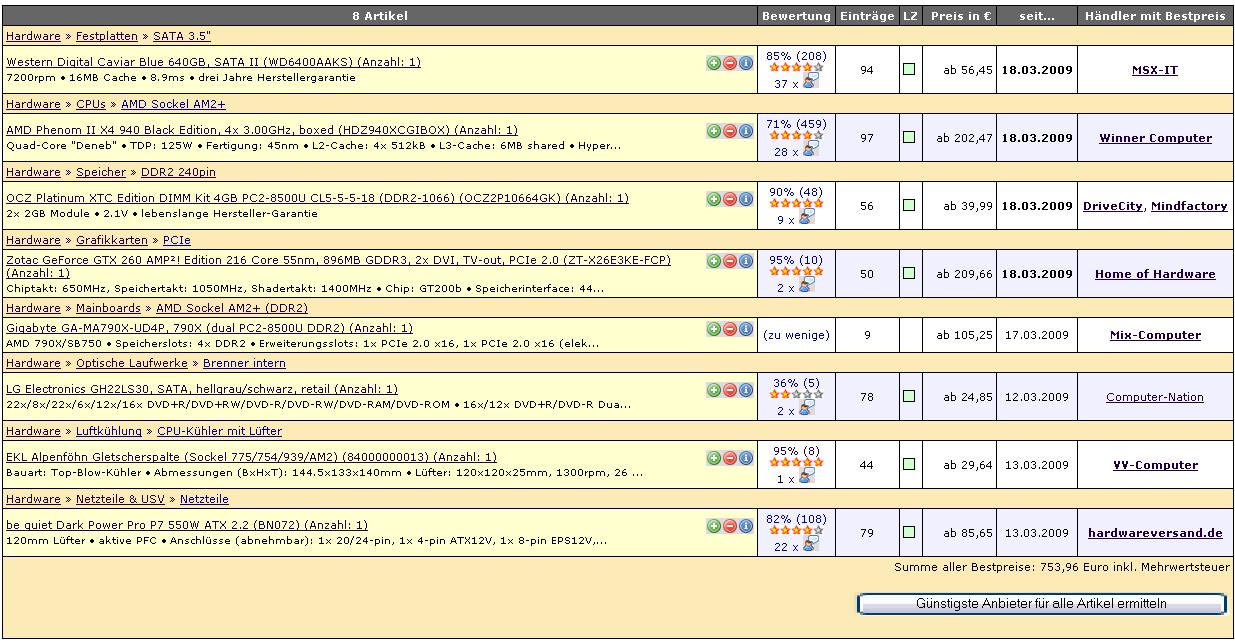The width and height of the screenshot is (1235, 642).
Task: Show info for EKL Alpenföhn Gletscherspalte
Action: (745, 458)
